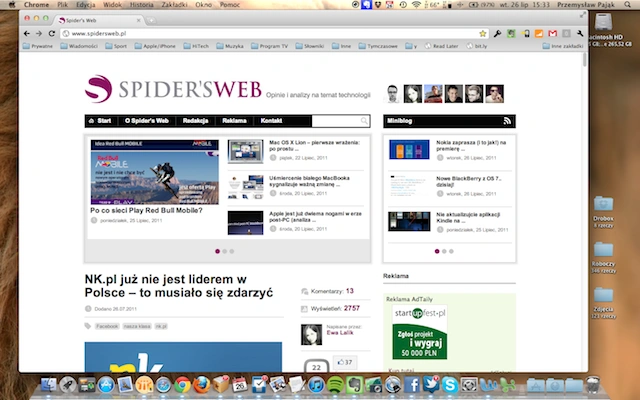Open the Historia menu
Screen dimensions: 640x400
click(142, 5)
